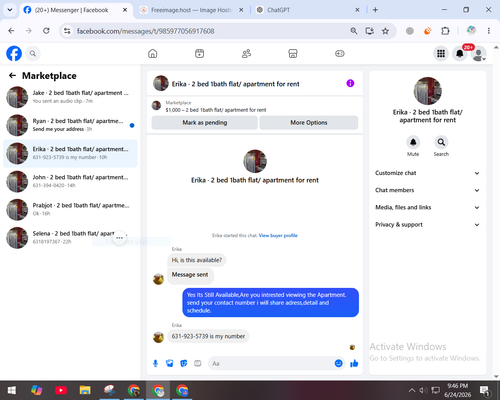Send a thumbs-up like
This screenshot has height=400, width=500.
[x=354, y=363]
